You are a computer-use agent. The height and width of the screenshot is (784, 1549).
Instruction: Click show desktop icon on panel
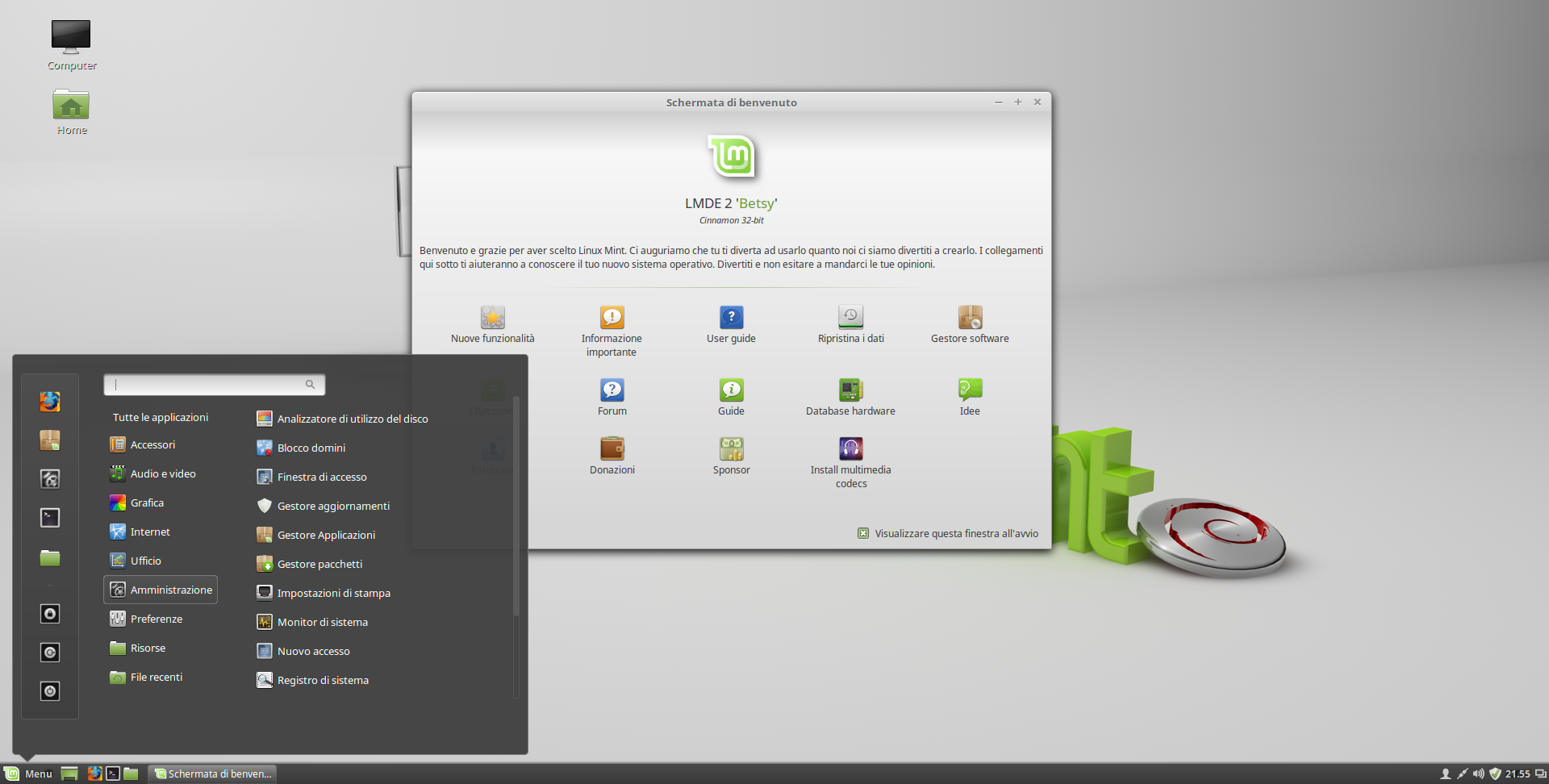tap(69, 774)
